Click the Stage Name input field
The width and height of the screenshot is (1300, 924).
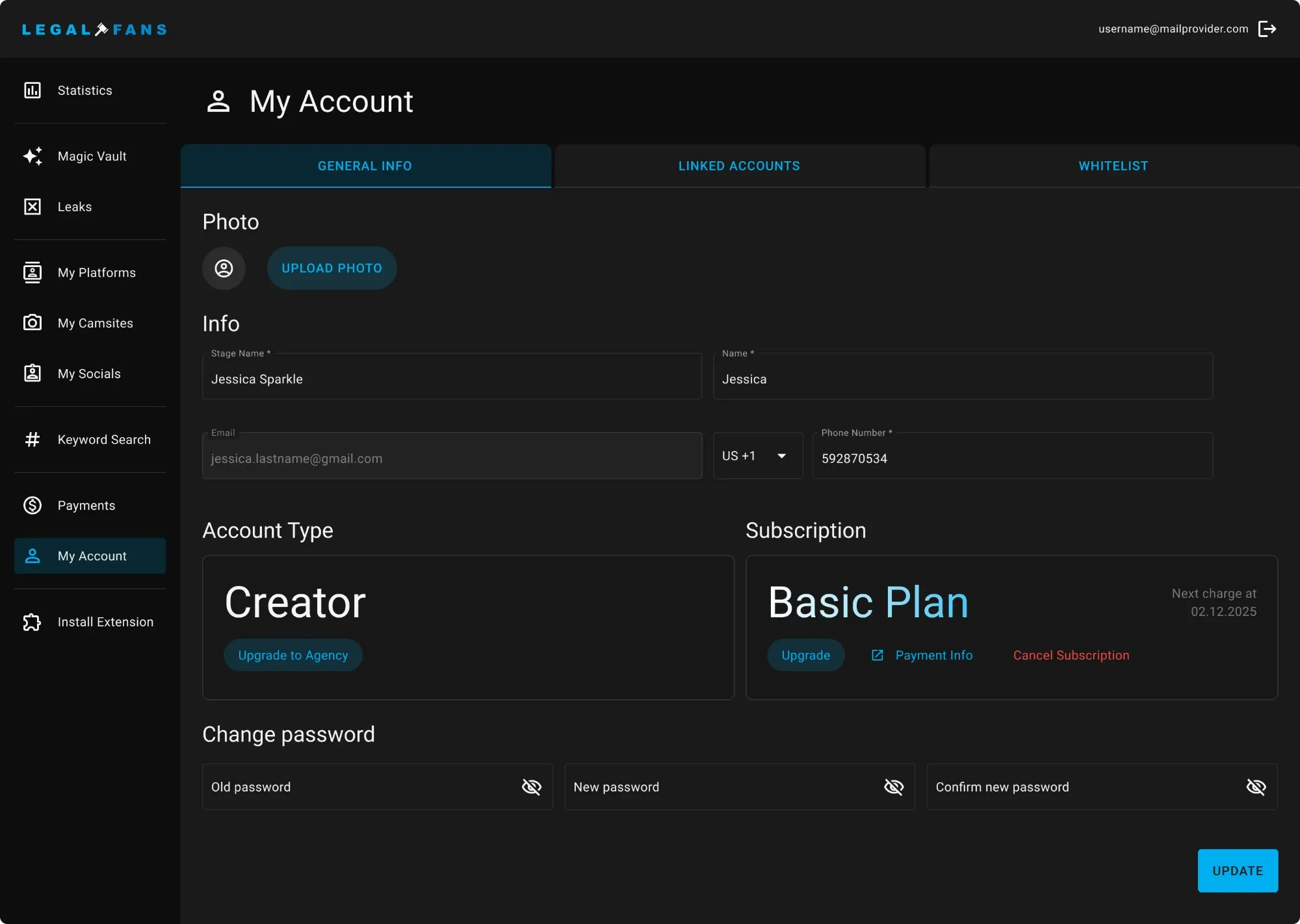[x=452, y=376]
